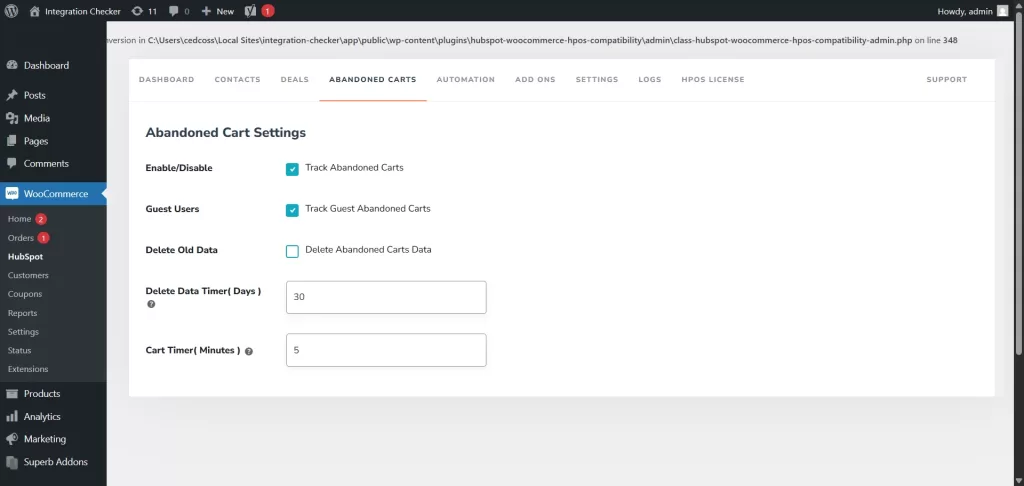Click the Dashboard gauge icon in sidebar
1024x486 pixels.
tap(11, 65)
